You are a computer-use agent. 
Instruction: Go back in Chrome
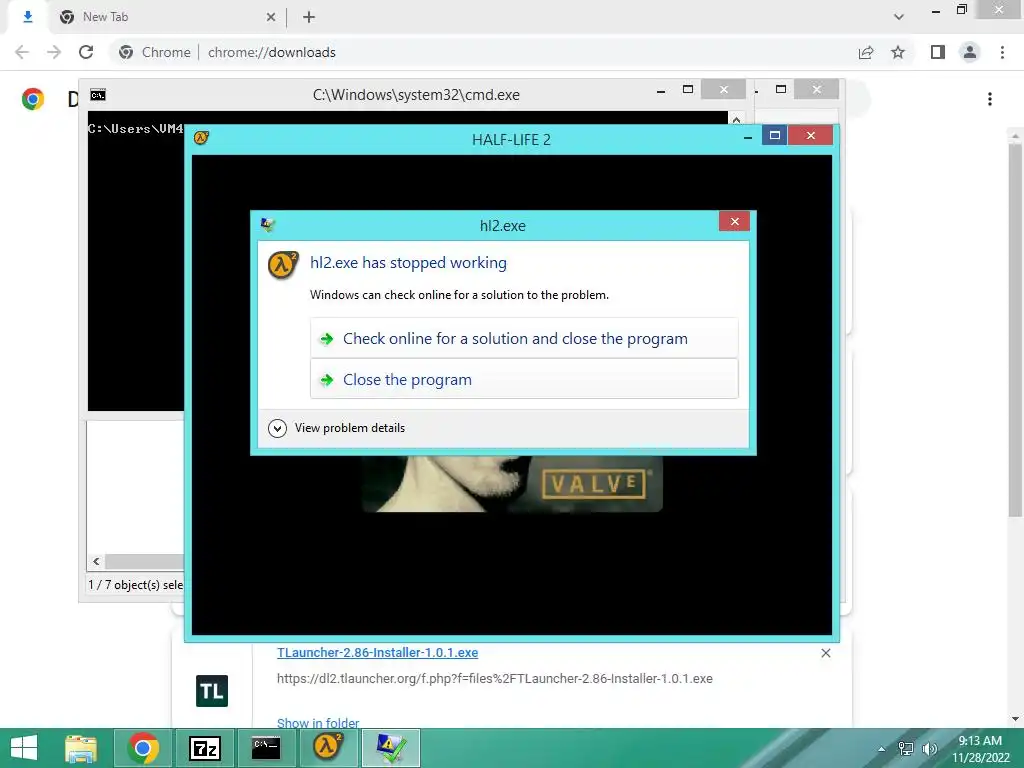tap(22, 52)
